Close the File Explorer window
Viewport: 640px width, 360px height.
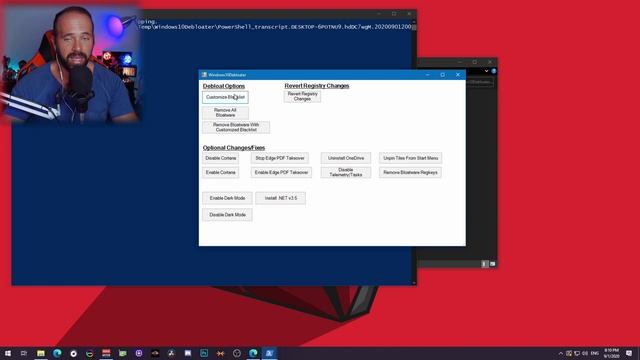pyautogui.click(x=490, y=62)
